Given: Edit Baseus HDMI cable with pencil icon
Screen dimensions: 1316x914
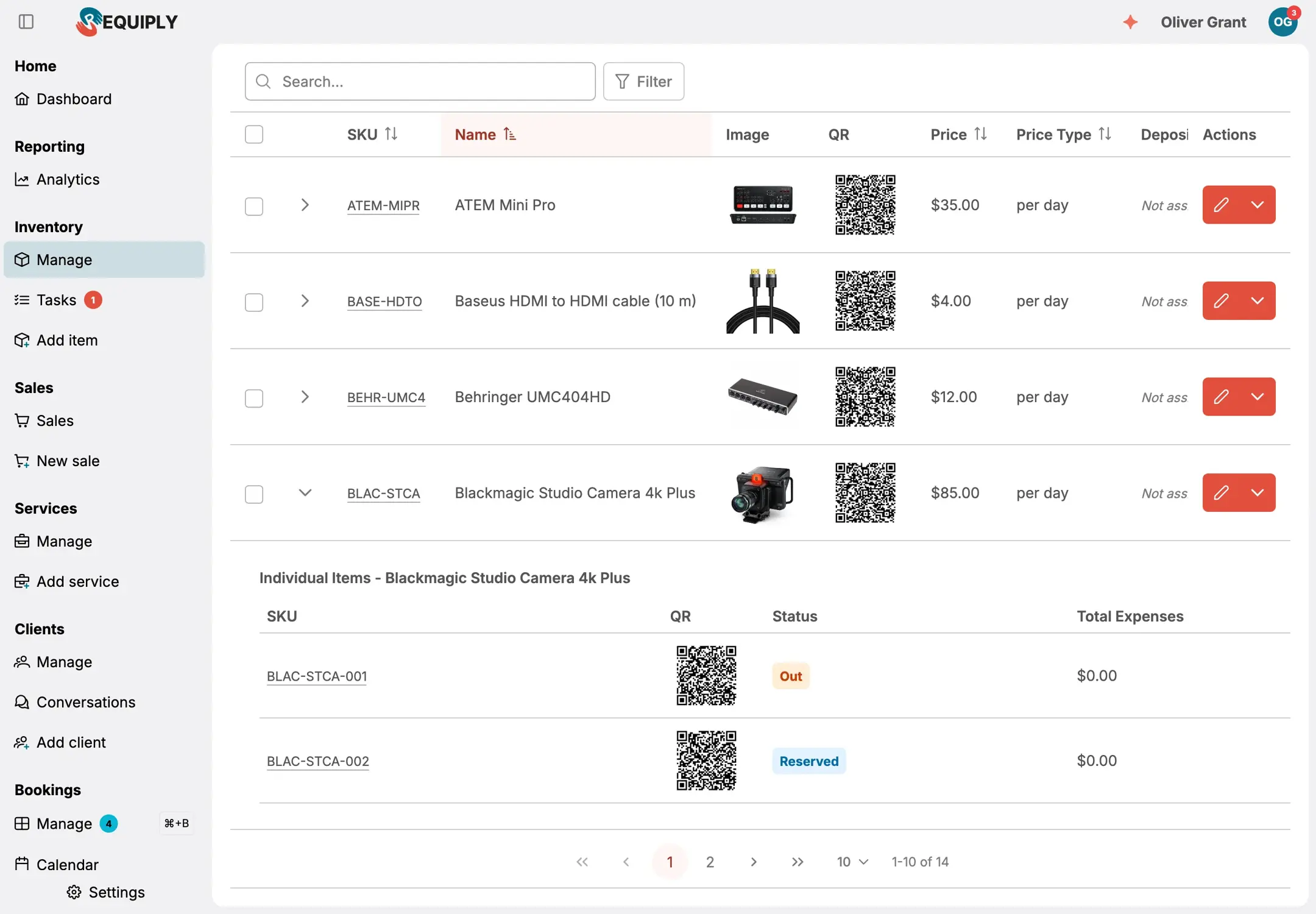Looking at the screenshot, I should tap(1221, 300).
